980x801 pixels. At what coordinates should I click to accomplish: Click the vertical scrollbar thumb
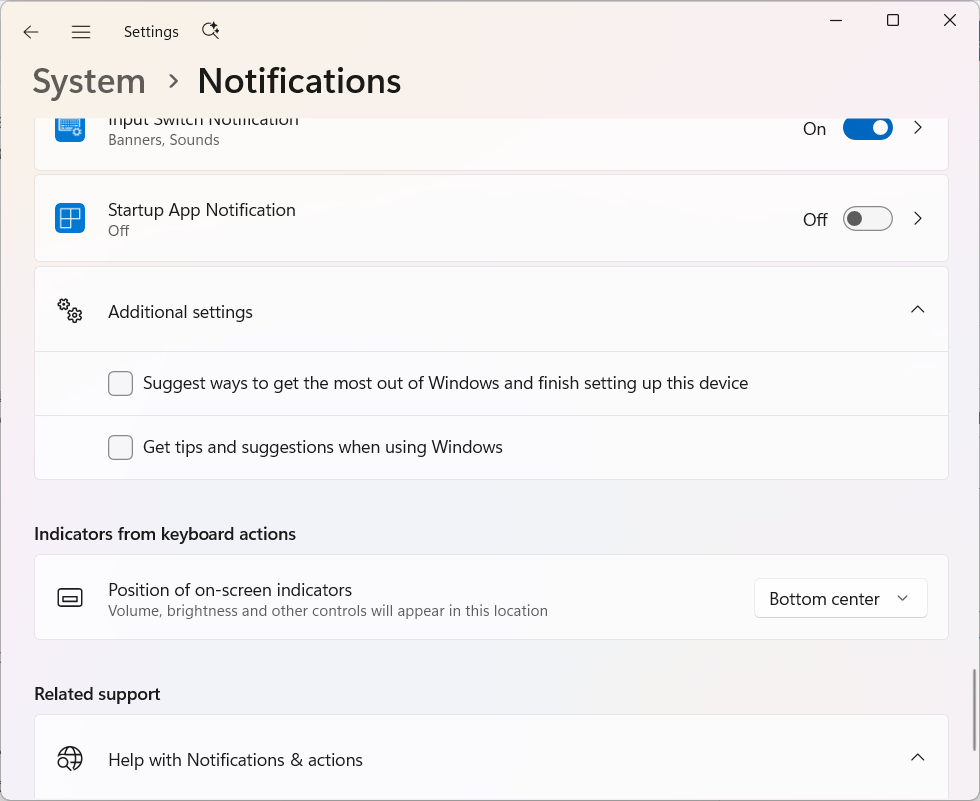pos(974,710)
